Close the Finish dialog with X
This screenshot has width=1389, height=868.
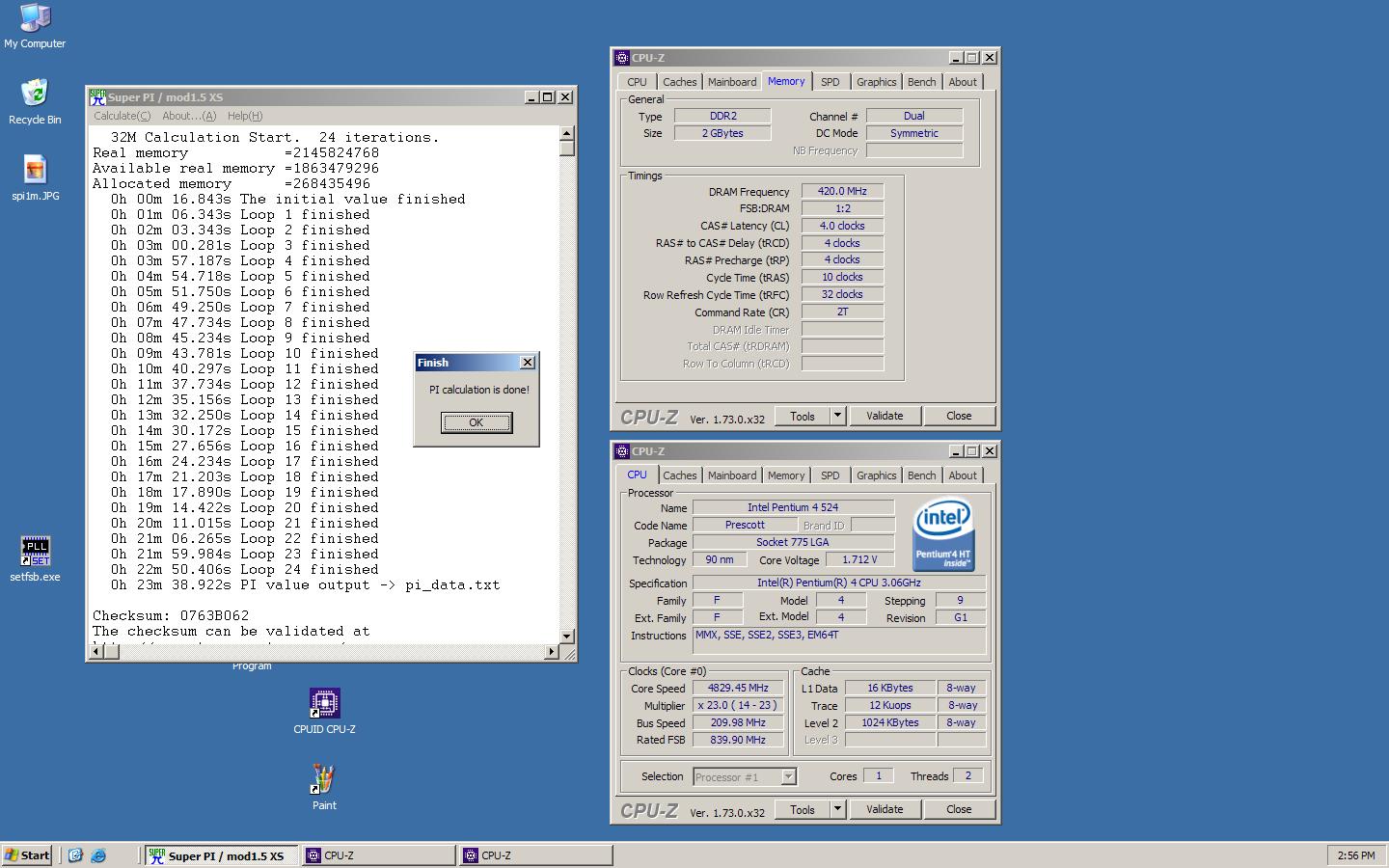click(527, 363)
